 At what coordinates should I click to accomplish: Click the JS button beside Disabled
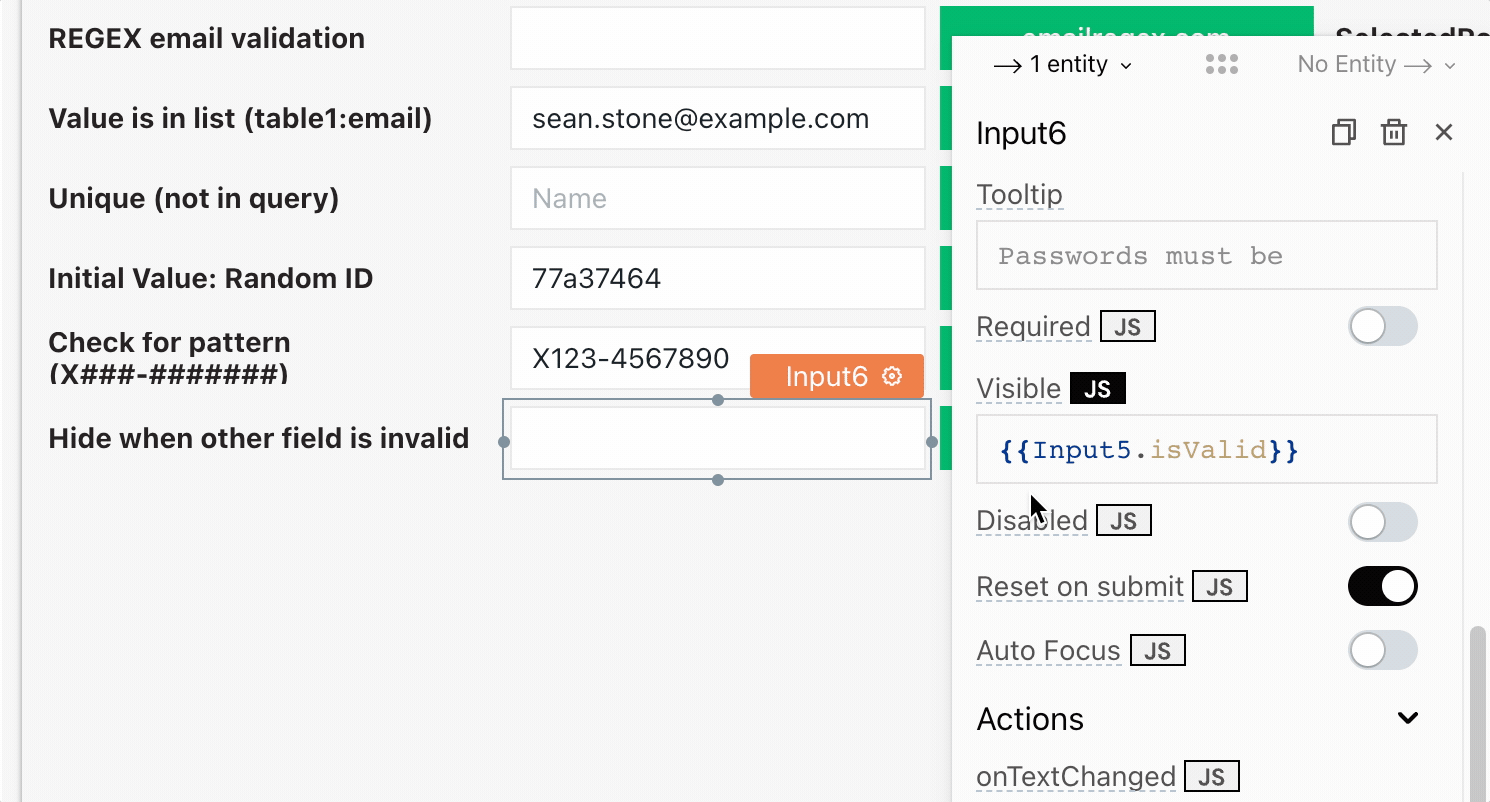point(1123,521)
